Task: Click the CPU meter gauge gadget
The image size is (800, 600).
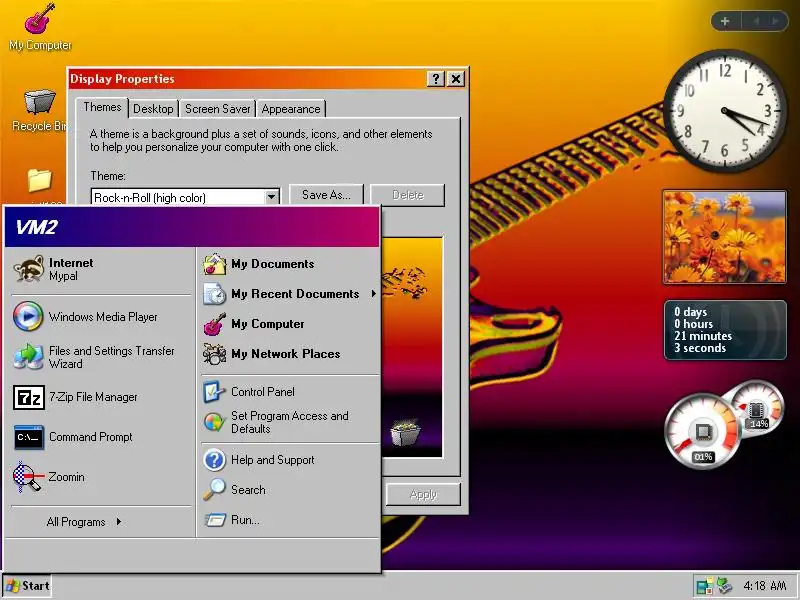Action: pyautogui.click(x=703, y=432)
